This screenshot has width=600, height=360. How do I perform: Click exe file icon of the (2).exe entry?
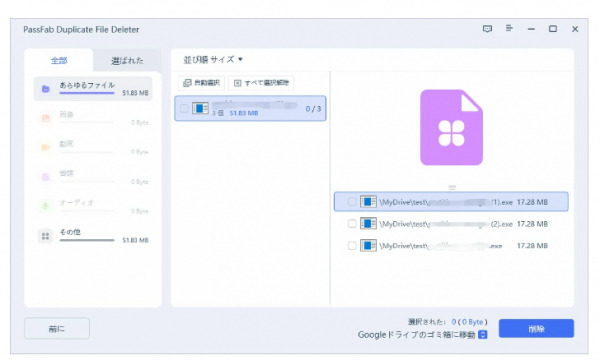(x=368, y=223)
